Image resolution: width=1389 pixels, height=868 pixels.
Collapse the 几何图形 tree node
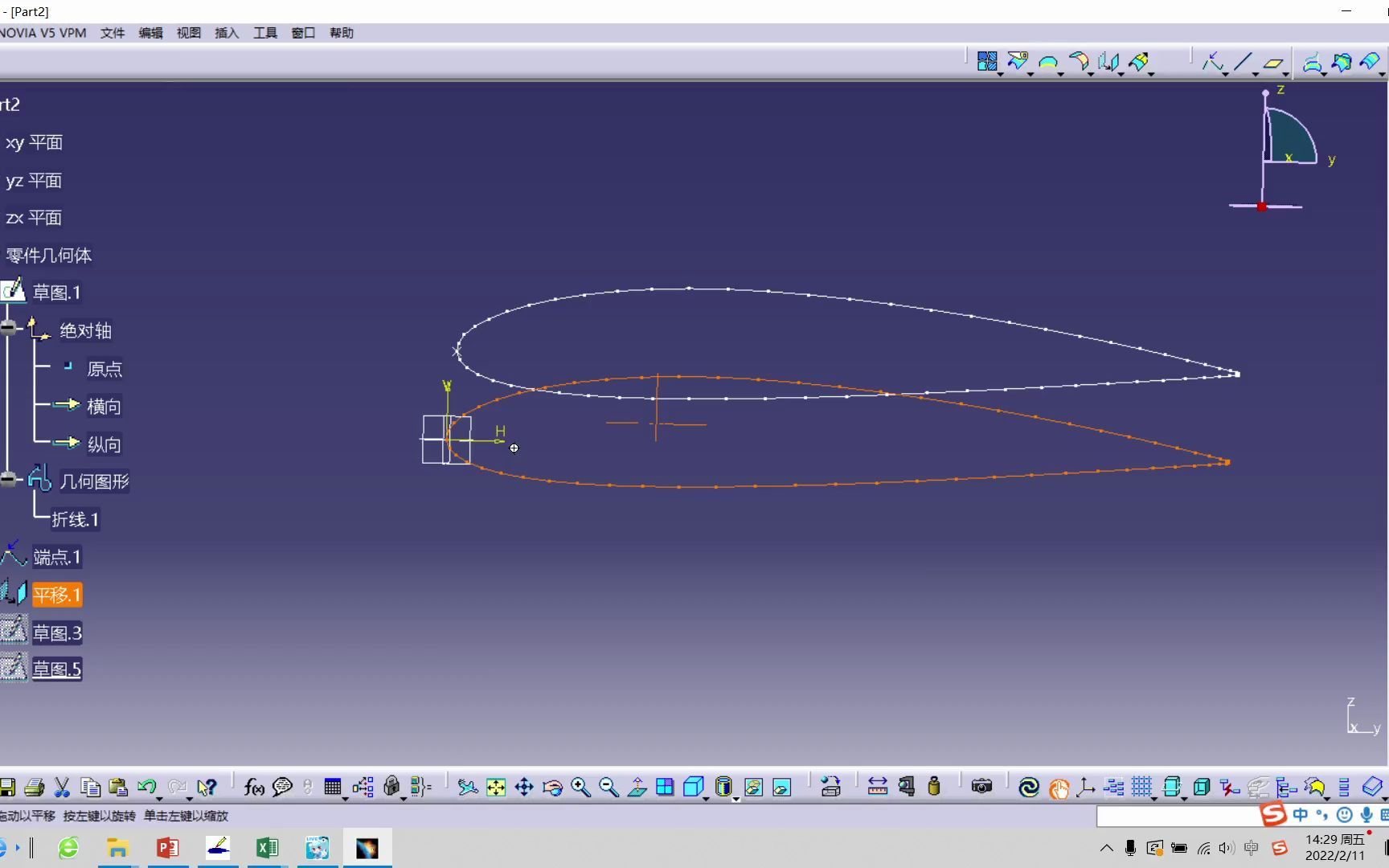coord(9,480)
